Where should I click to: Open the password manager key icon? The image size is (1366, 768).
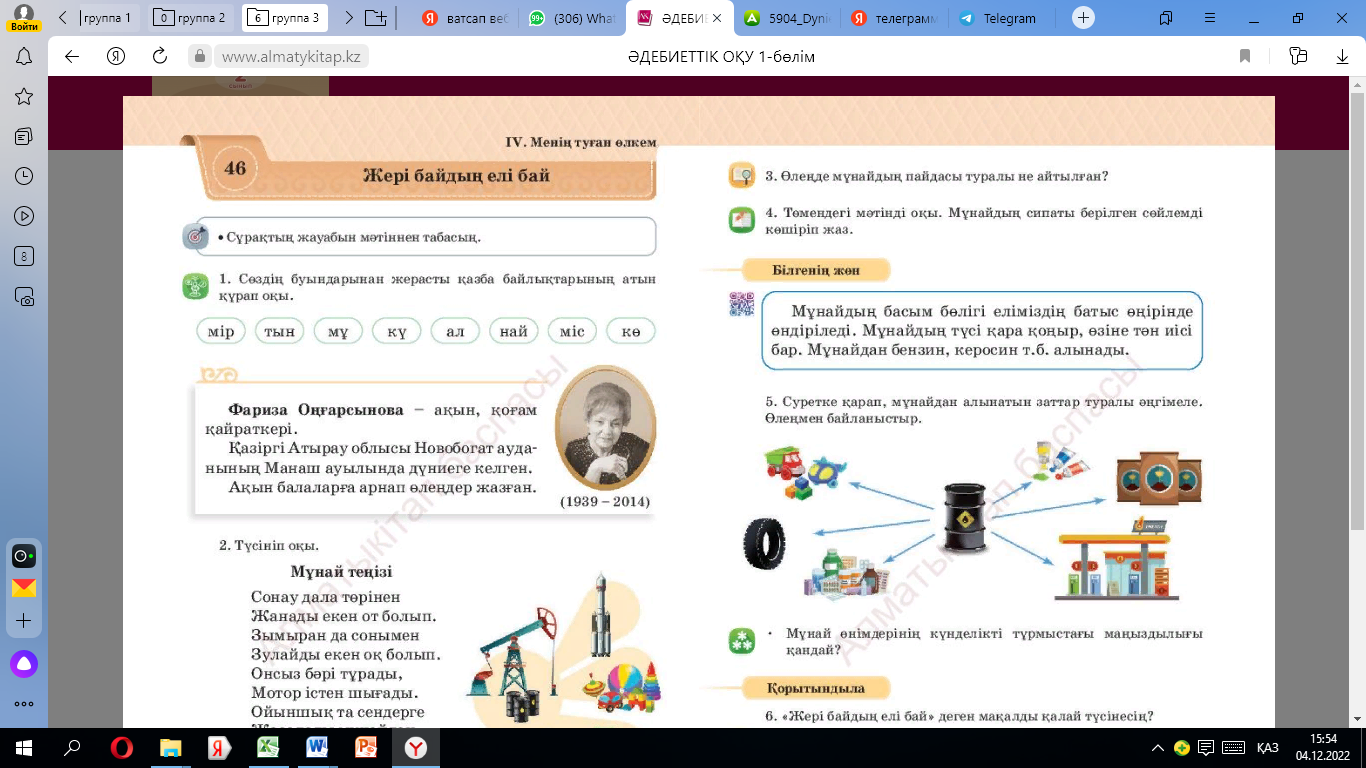1299,56
